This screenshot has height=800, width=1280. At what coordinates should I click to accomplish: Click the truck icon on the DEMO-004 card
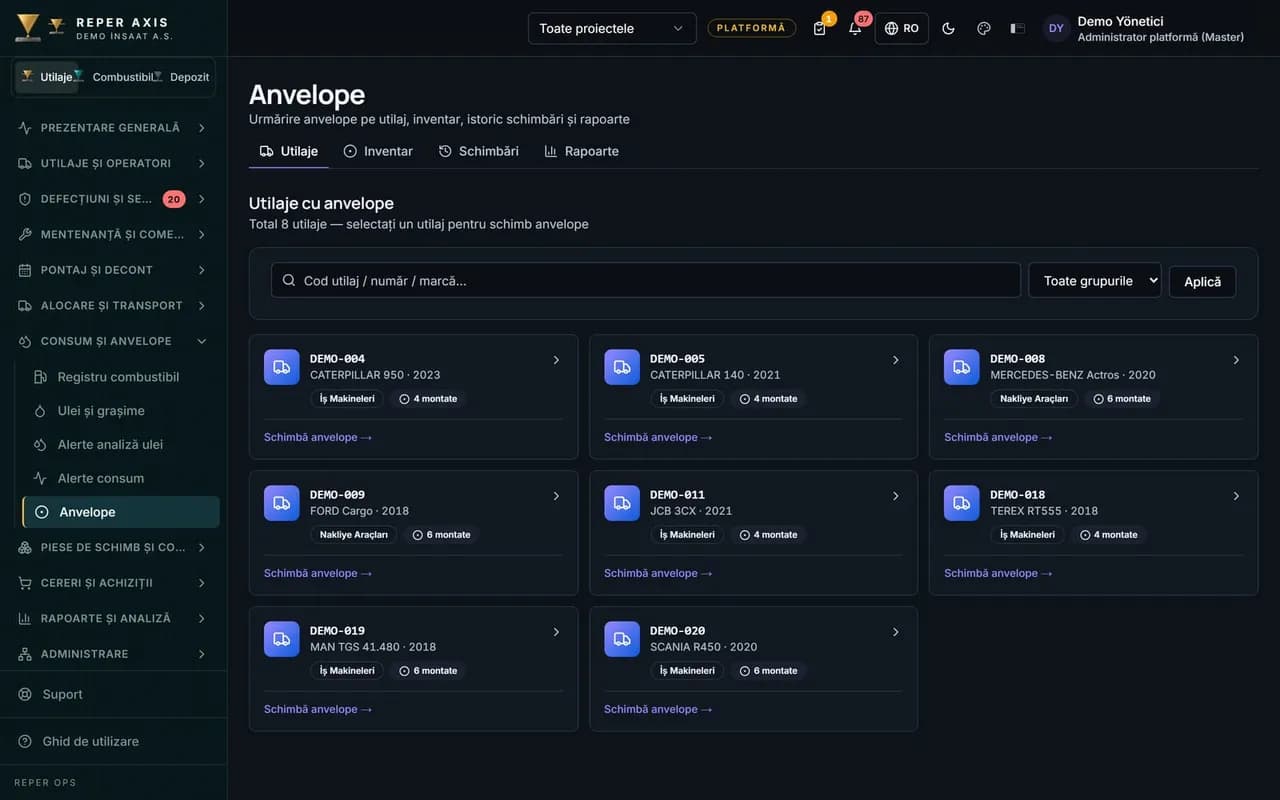point(282,367)
